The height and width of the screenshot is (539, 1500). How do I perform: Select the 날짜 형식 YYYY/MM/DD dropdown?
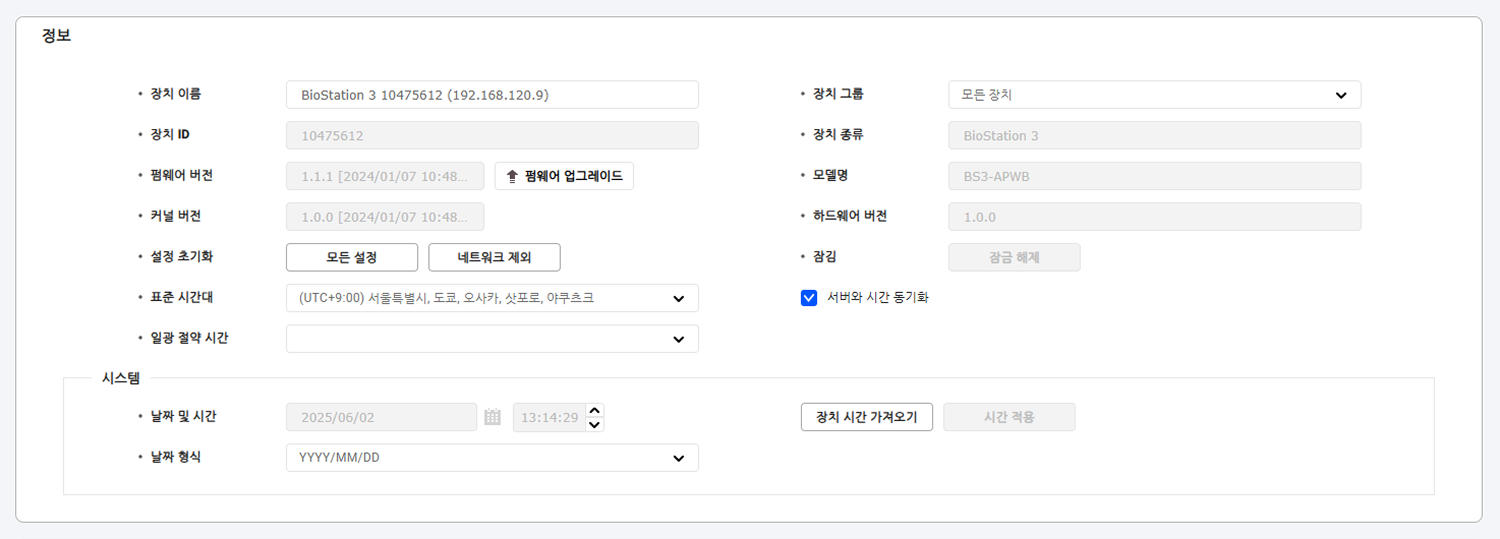(492, 458)
